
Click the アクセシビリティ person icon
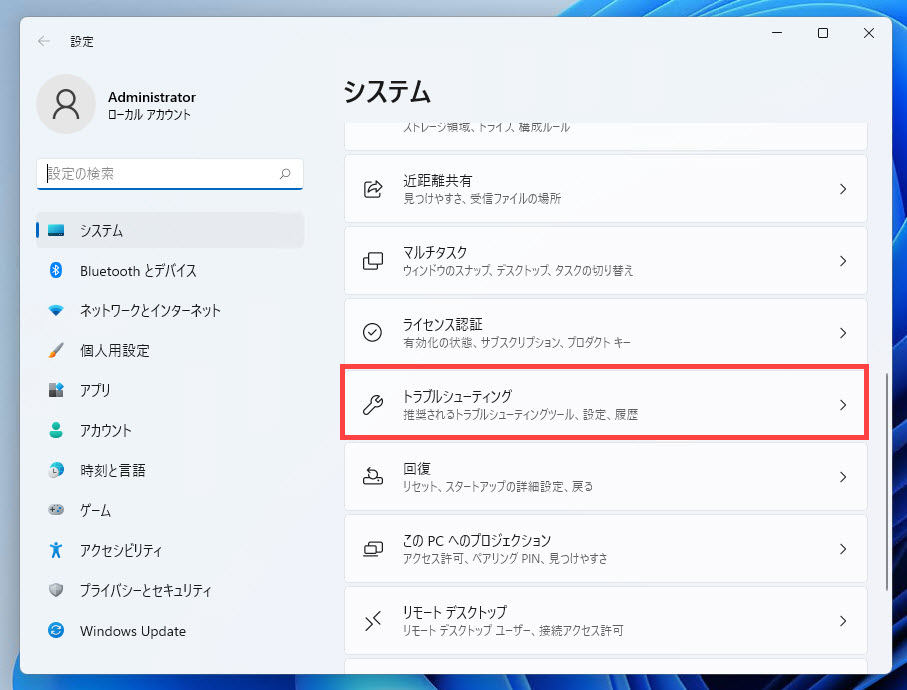pyautogui.click(x=57, y=550)
